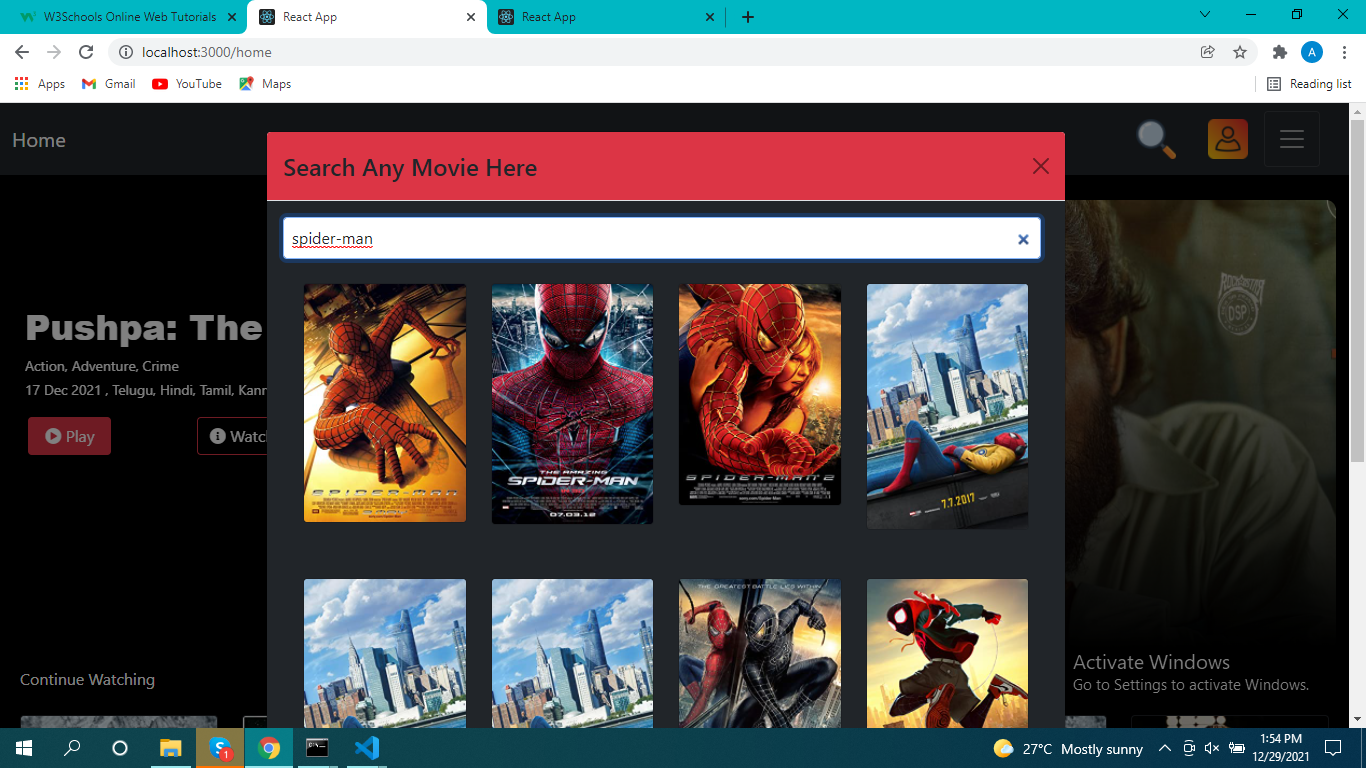Open Cortana circle in the taskbar
Viewport: 1366px width, 768px height.
[120, 748]
